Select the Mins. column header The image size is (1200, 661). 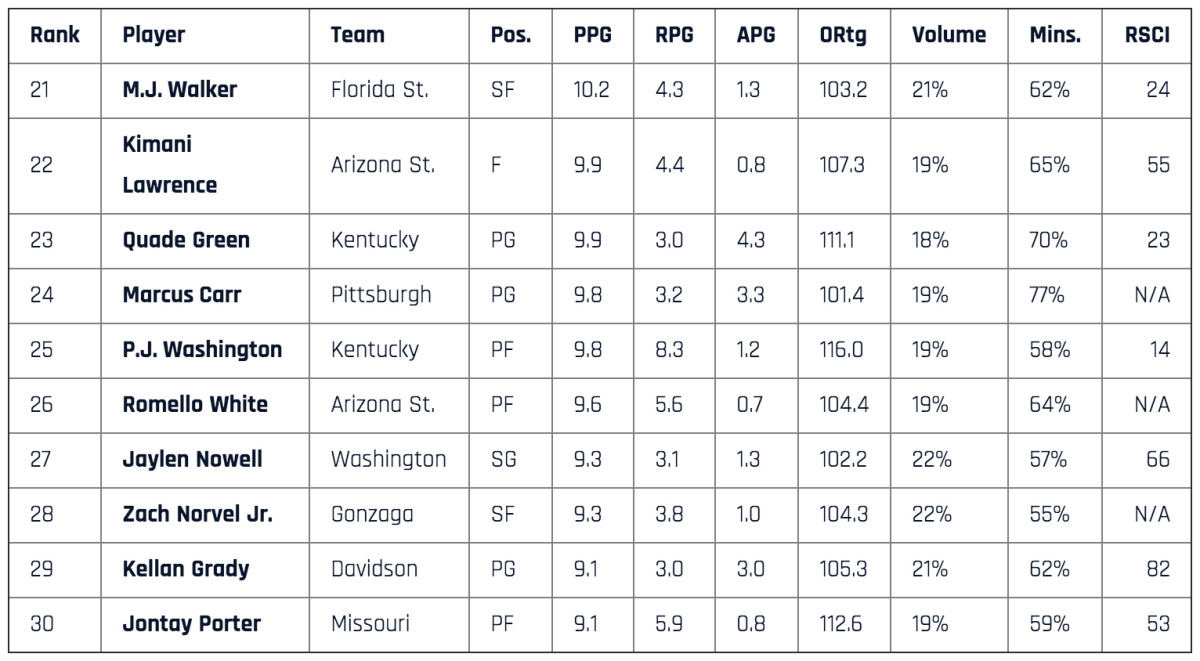tap(1055, 35)
